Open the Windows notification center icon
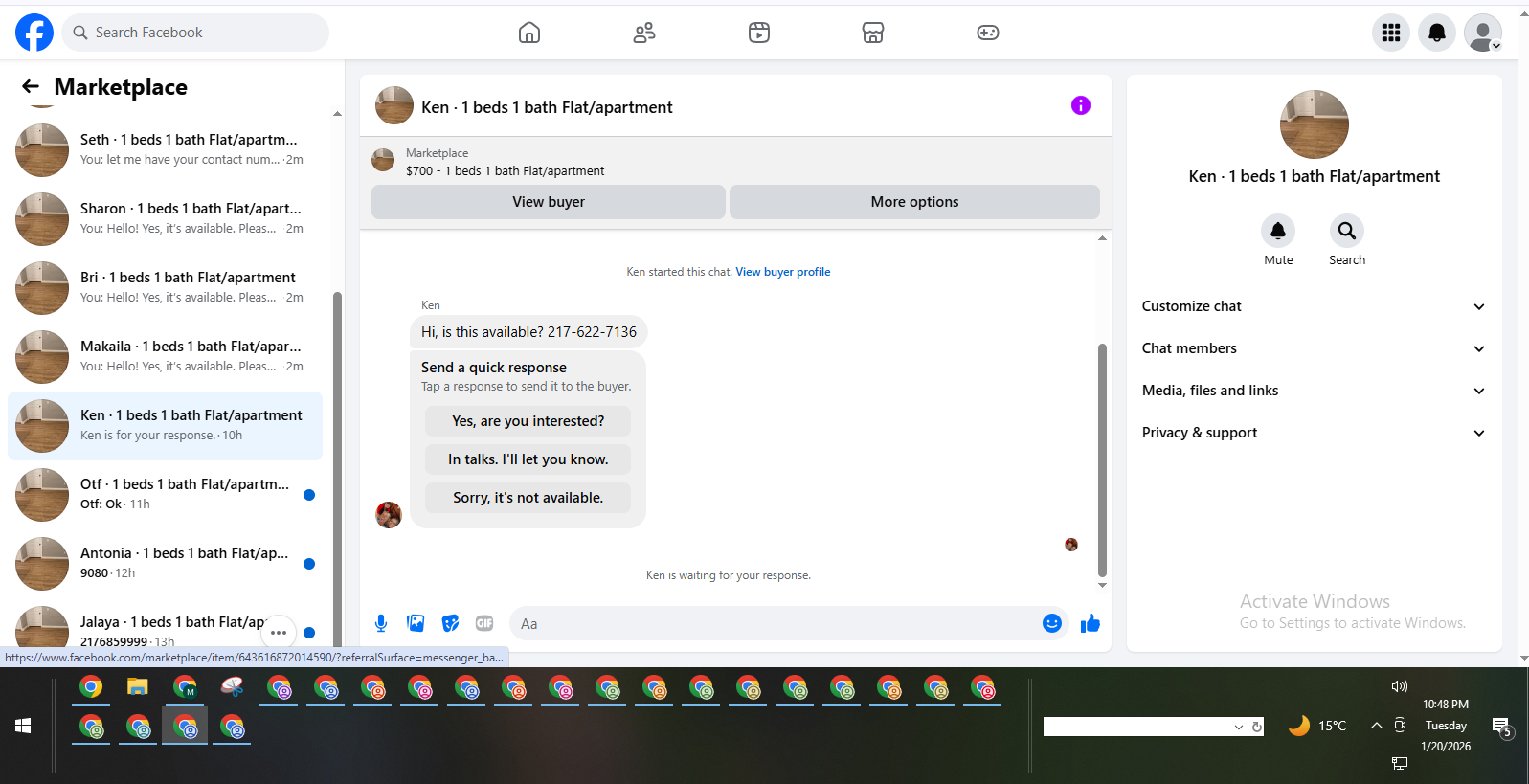 pyautogui.click(x=1502, y=728)
